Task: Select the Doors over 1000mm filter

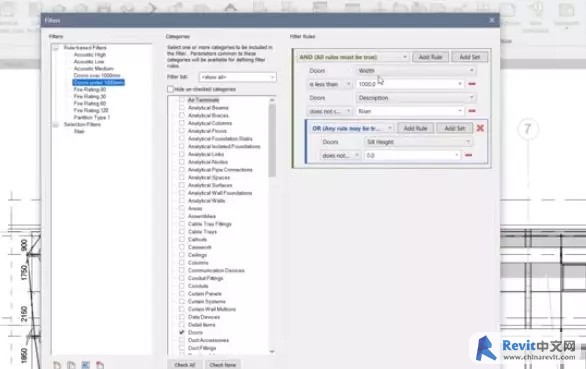Action: [97, 76]
